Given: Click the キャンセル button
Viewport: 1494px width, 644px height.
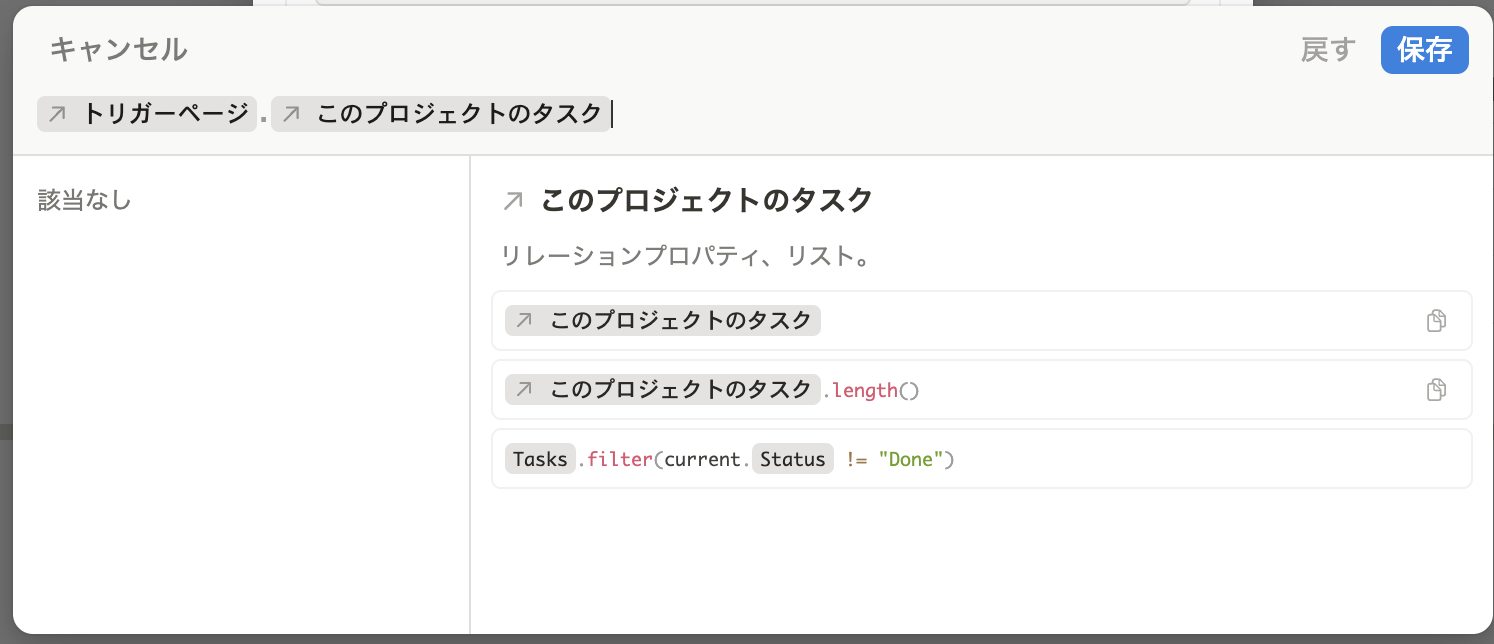Looking at the screenshot, I should (x=118, y=50).
